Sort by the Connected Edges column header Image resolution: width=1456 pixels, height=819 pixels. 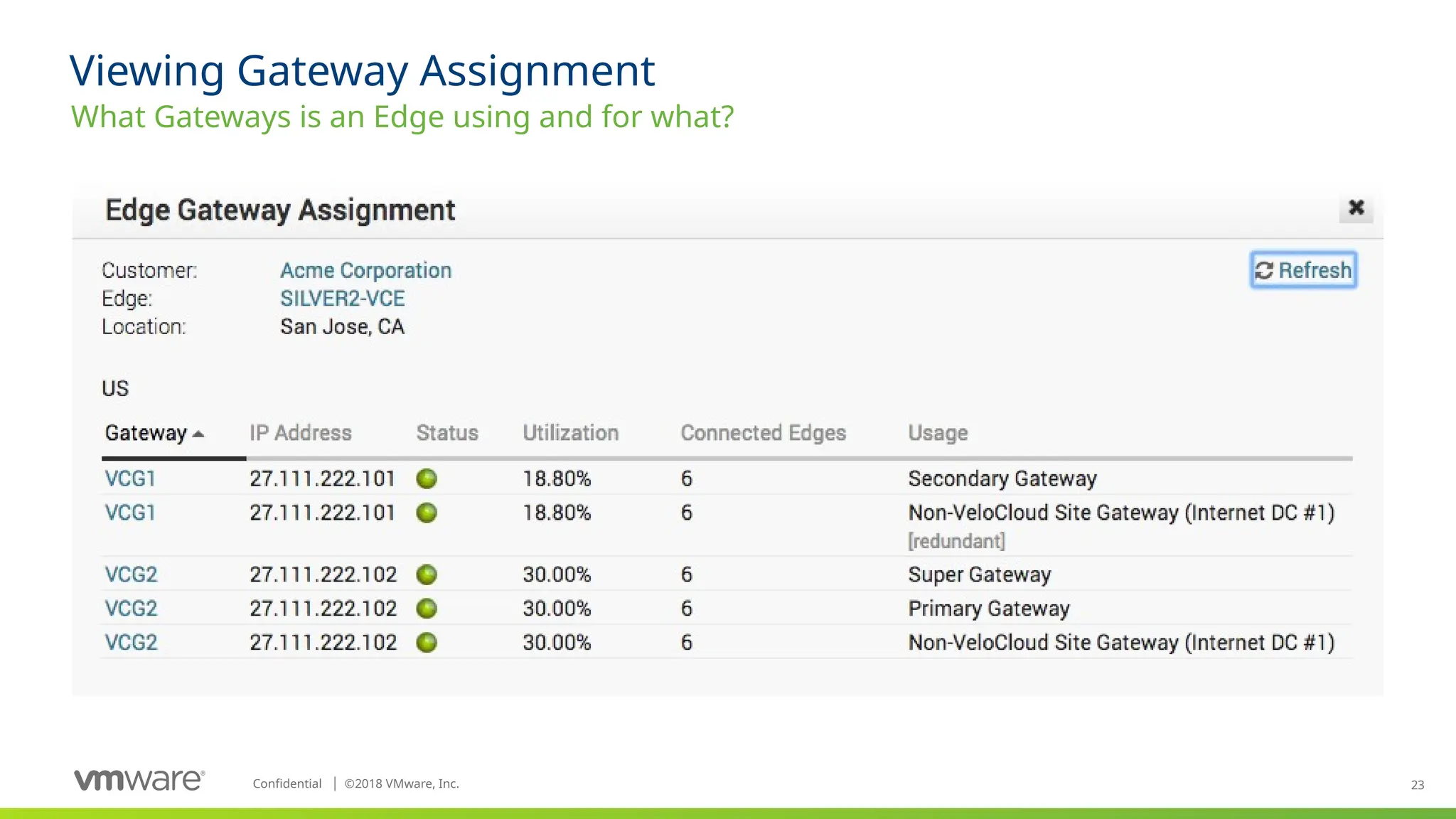tap(763, 433)
